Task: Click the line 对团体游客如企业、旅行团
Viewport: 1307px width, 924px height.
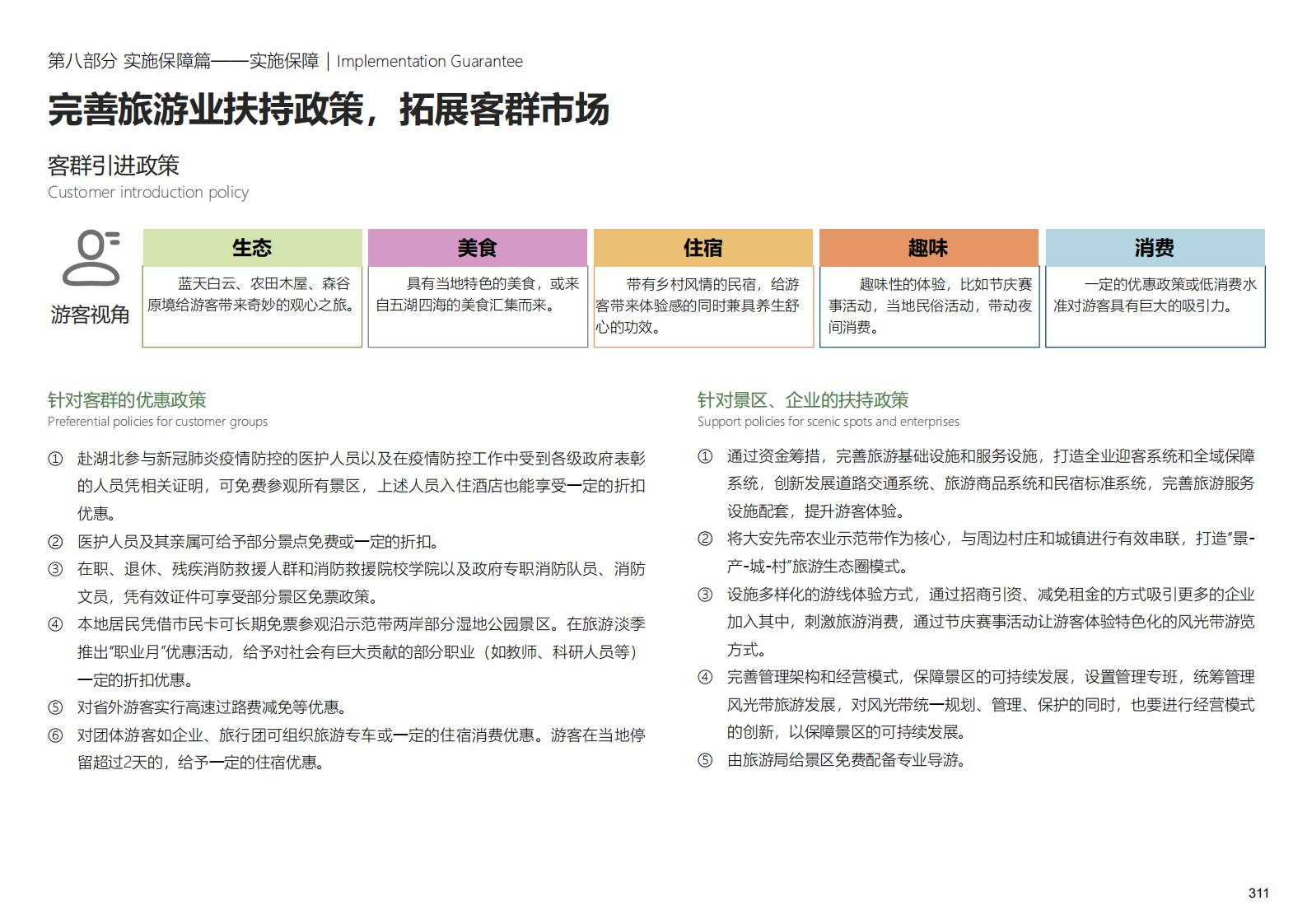Action: [362, 735]
